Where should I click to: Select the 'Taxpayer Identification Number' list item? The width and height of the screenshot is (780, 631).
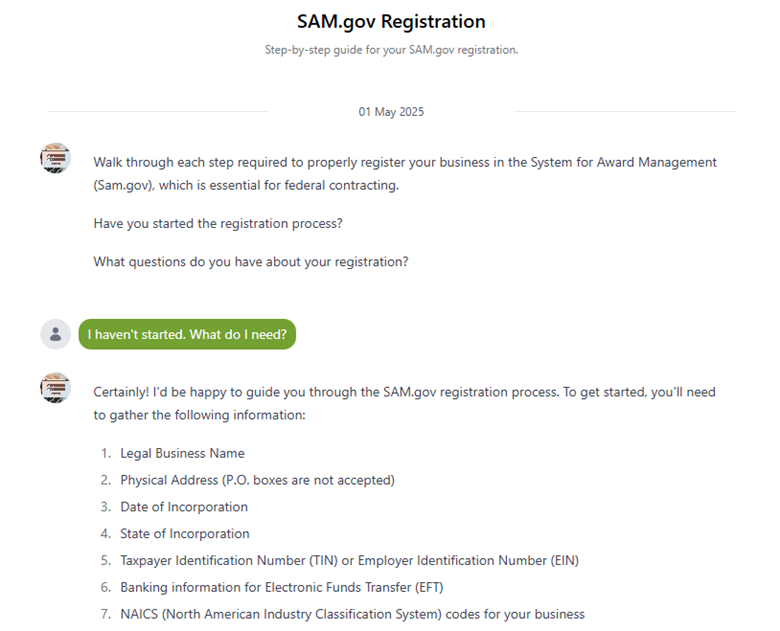[x=349, y=560]
